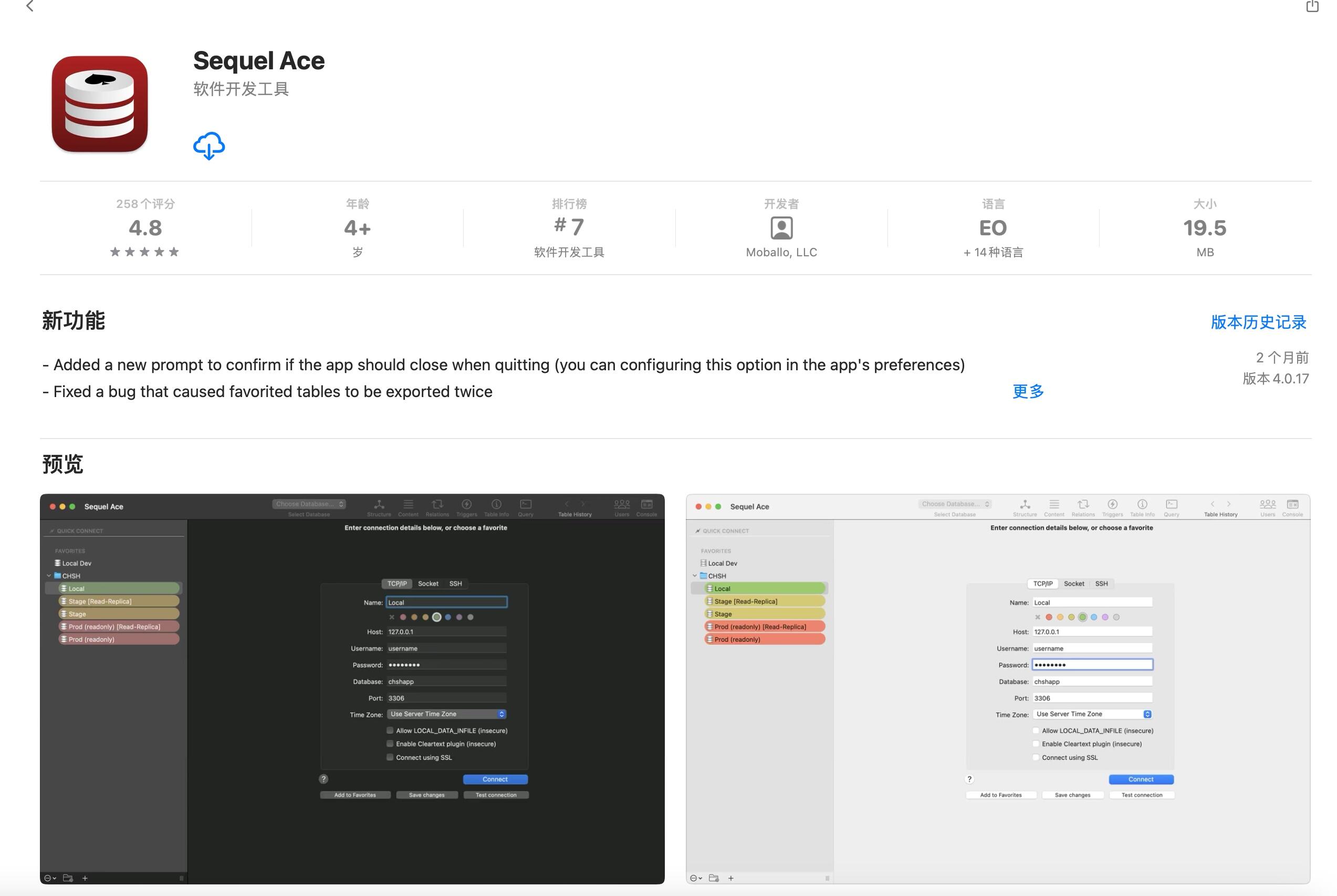Open Choose Database dropdown in dark preview
The image size is (1337, 896).
[309, 504]
